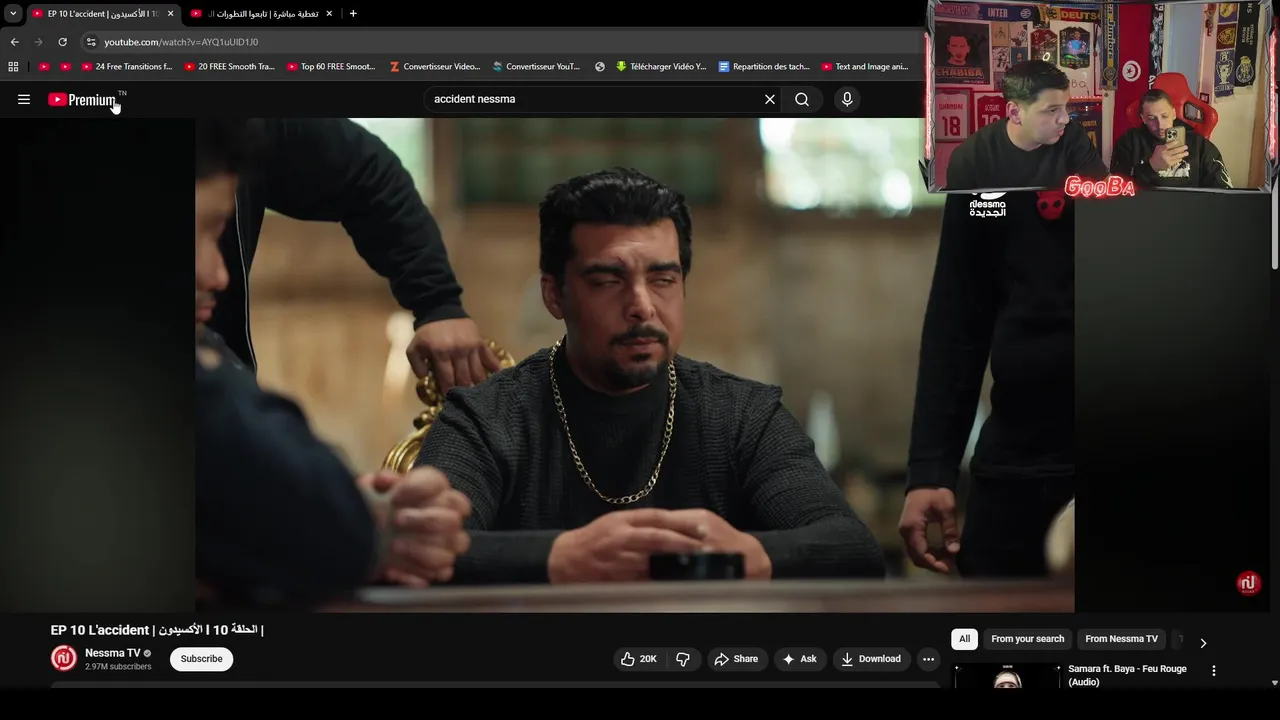Image resolution: width=1280 pixels, height=720 pixels.
Task: Open '20 FREE Smooth Tra...' bookmark
Action: click(x=230, y=67)
